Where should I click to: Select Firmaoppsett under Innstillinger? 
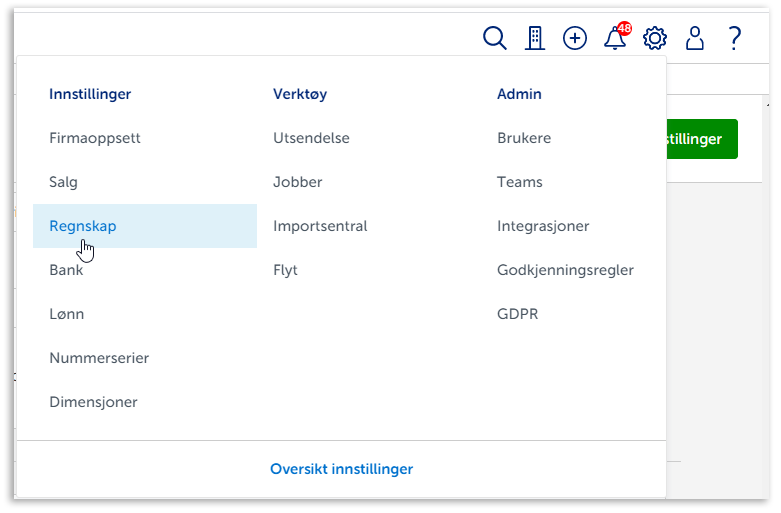point(95,138)
